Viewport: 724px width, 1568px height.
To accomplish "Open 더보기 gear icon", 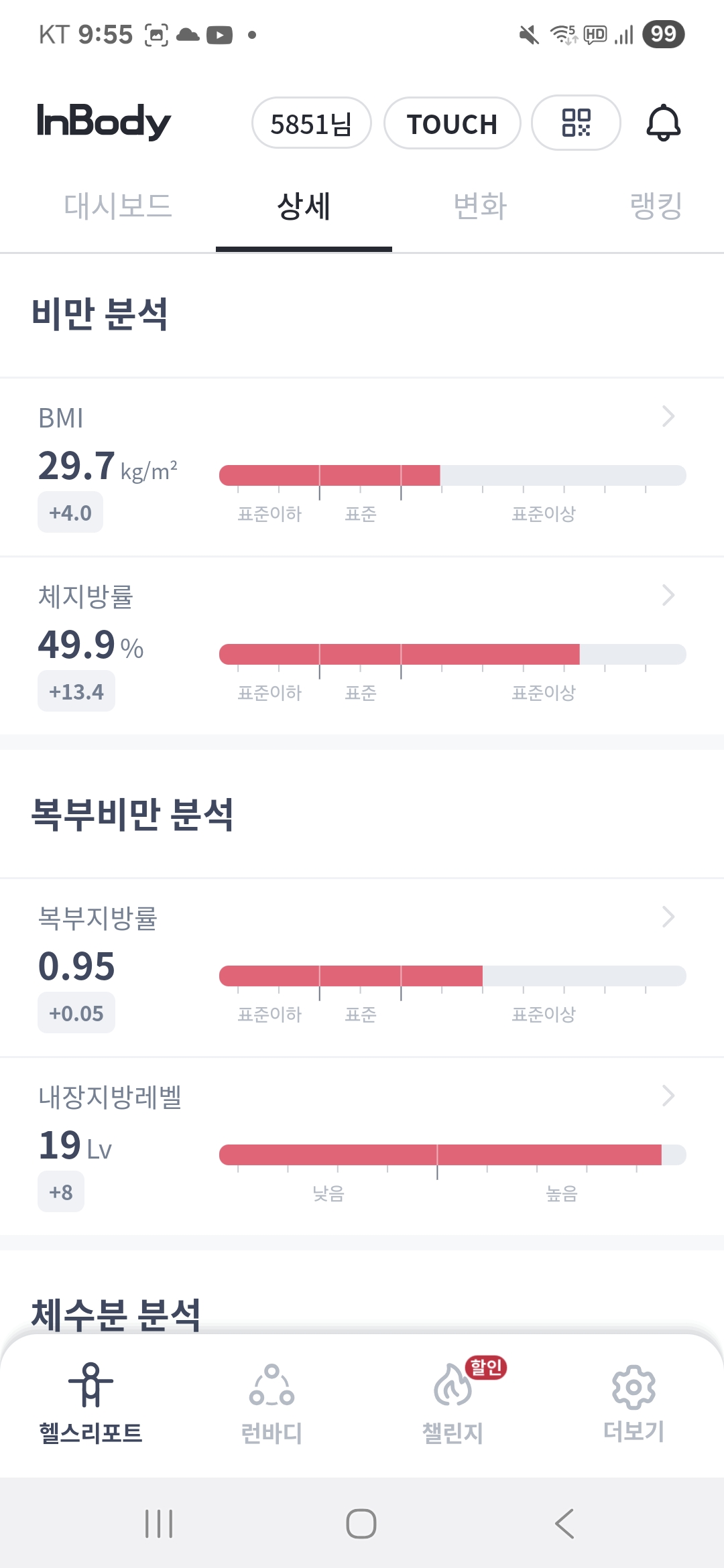I will coord(633,1386).
